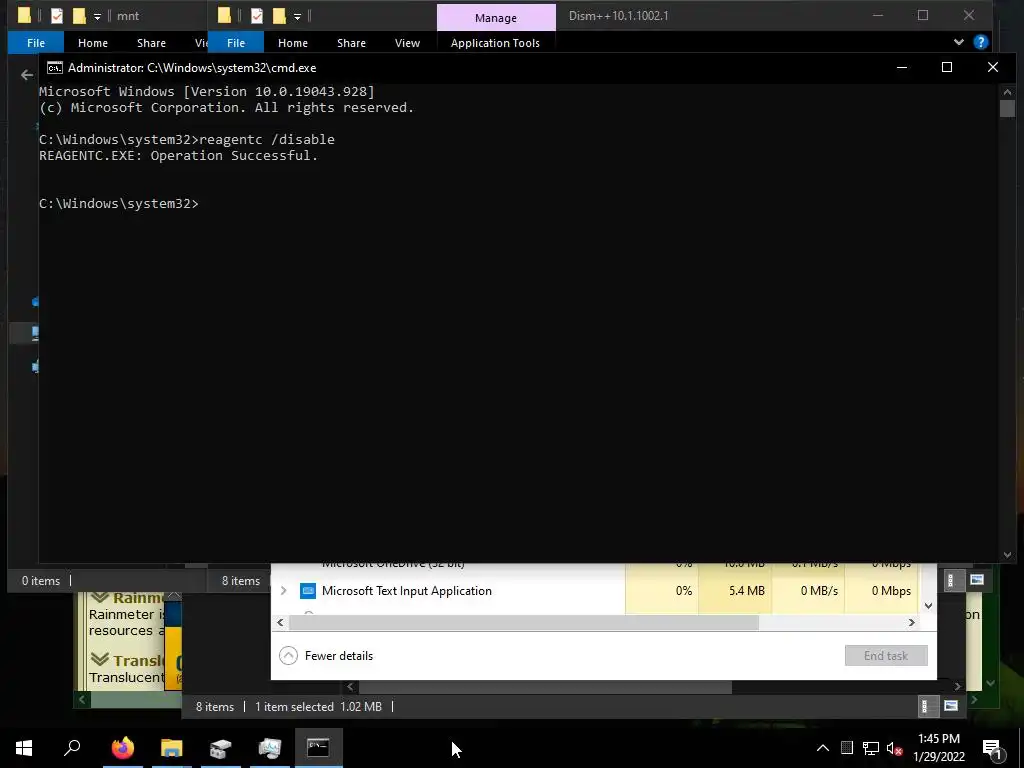Click scroll up arrow in cmd window
The height and width of the screenshot is (768, 1024).
click(1007, 91)
